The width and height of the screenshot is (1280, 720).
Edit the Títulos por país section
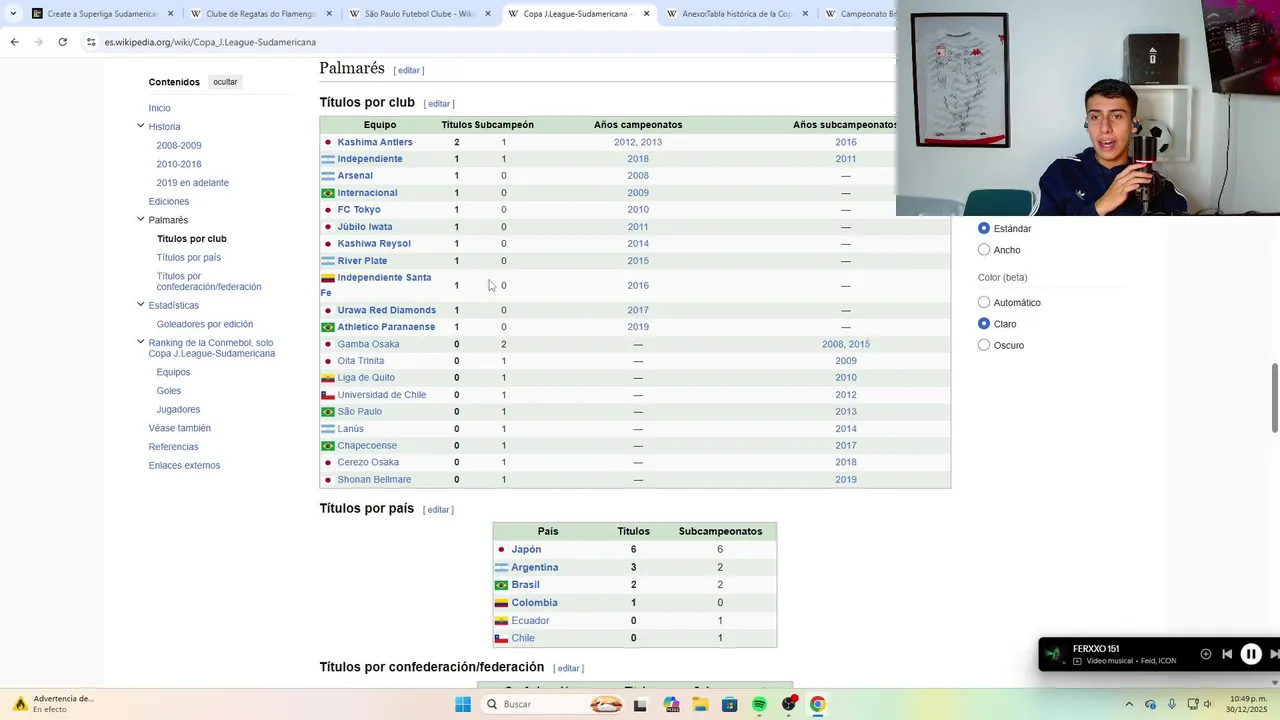pyautogui.click(x=438, y=510)
